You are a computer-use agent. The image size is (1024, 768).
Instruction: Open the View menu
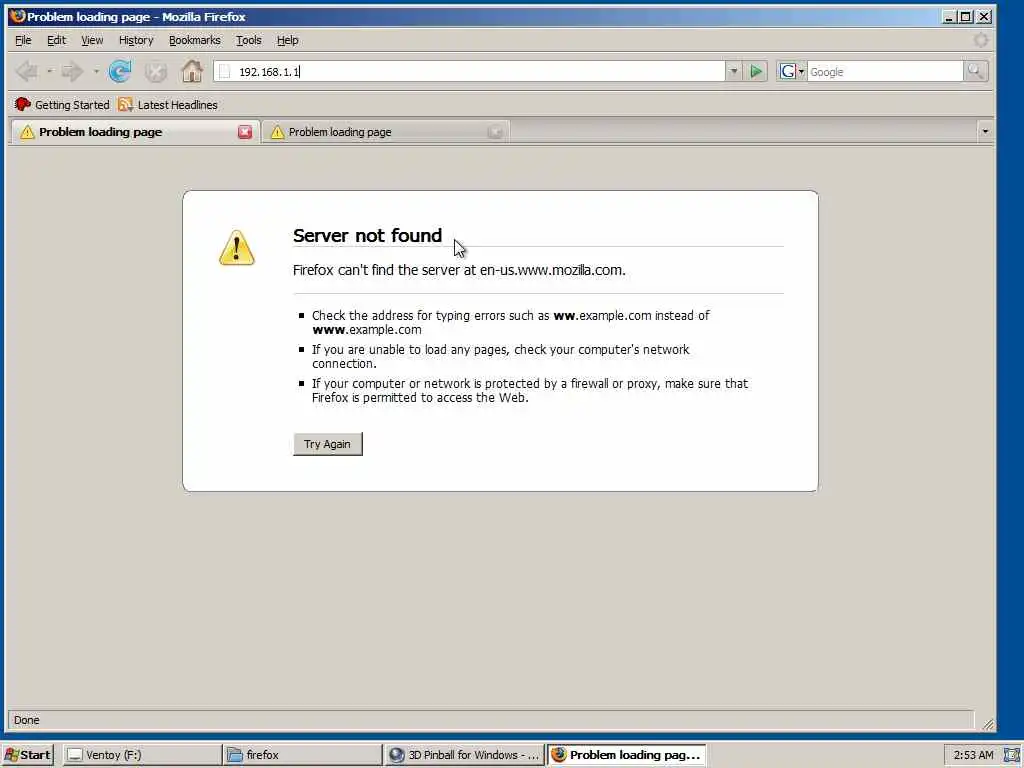92,40
